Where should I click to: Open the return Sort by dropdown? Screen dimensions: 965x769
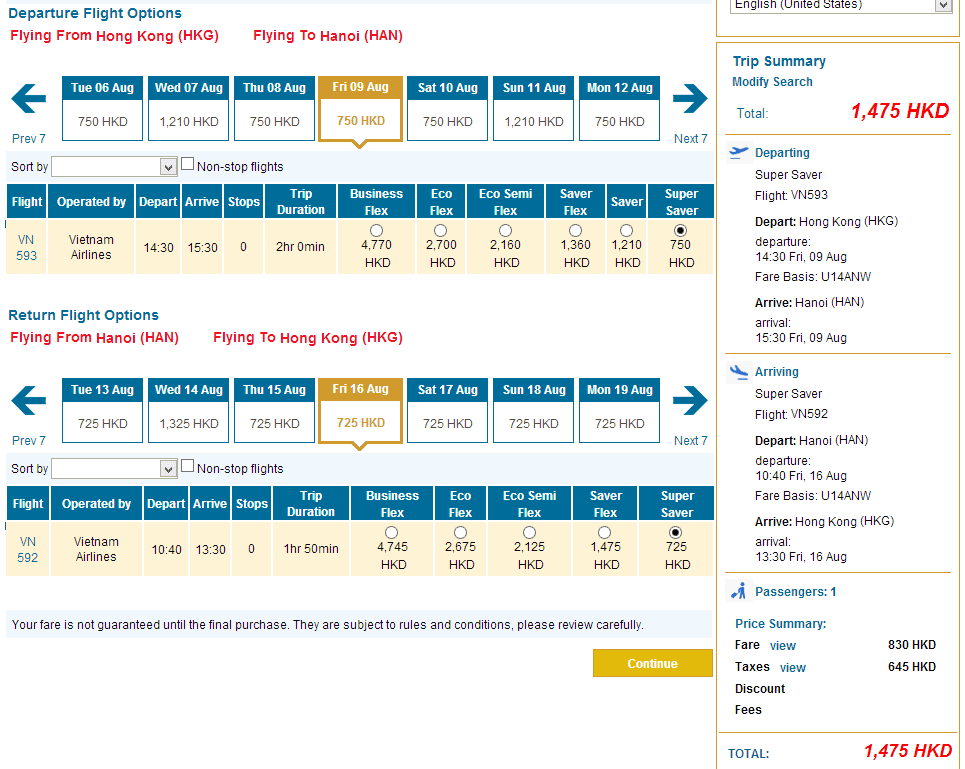pos(114,469)
